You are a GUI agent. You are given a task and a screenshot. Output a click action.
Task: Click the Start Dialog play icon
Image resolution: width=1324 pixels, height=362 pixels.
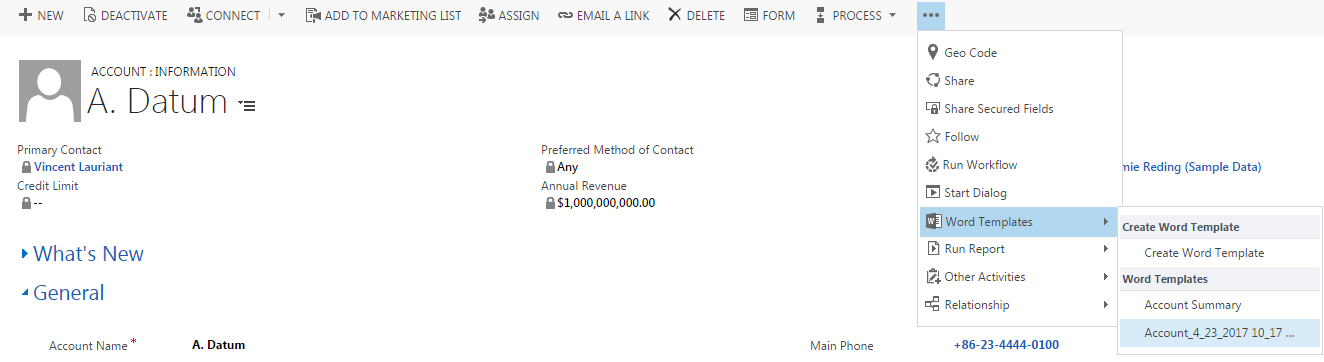933,193
